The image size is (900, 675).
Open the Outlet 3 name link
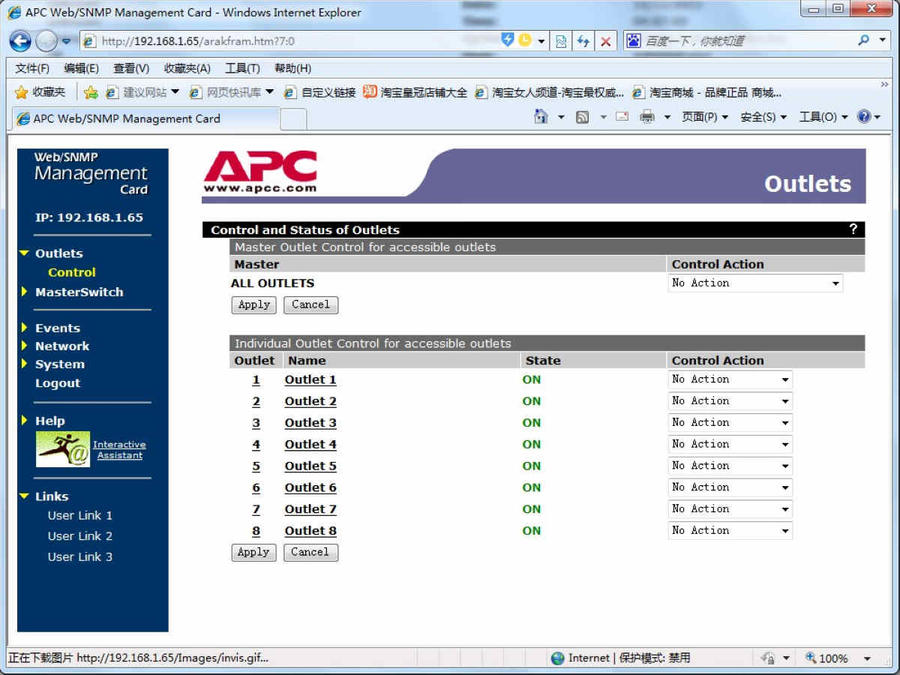pyautogui.click(x=310, y=423)
